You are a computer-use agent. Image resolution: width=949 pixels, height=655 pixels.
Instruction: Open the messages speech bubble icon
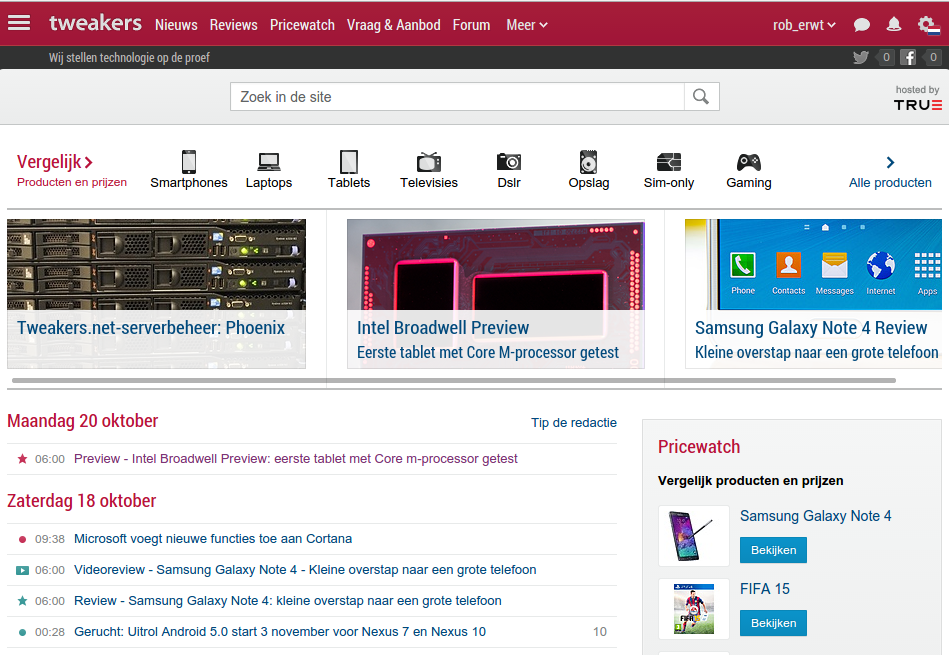click(862, 25)
